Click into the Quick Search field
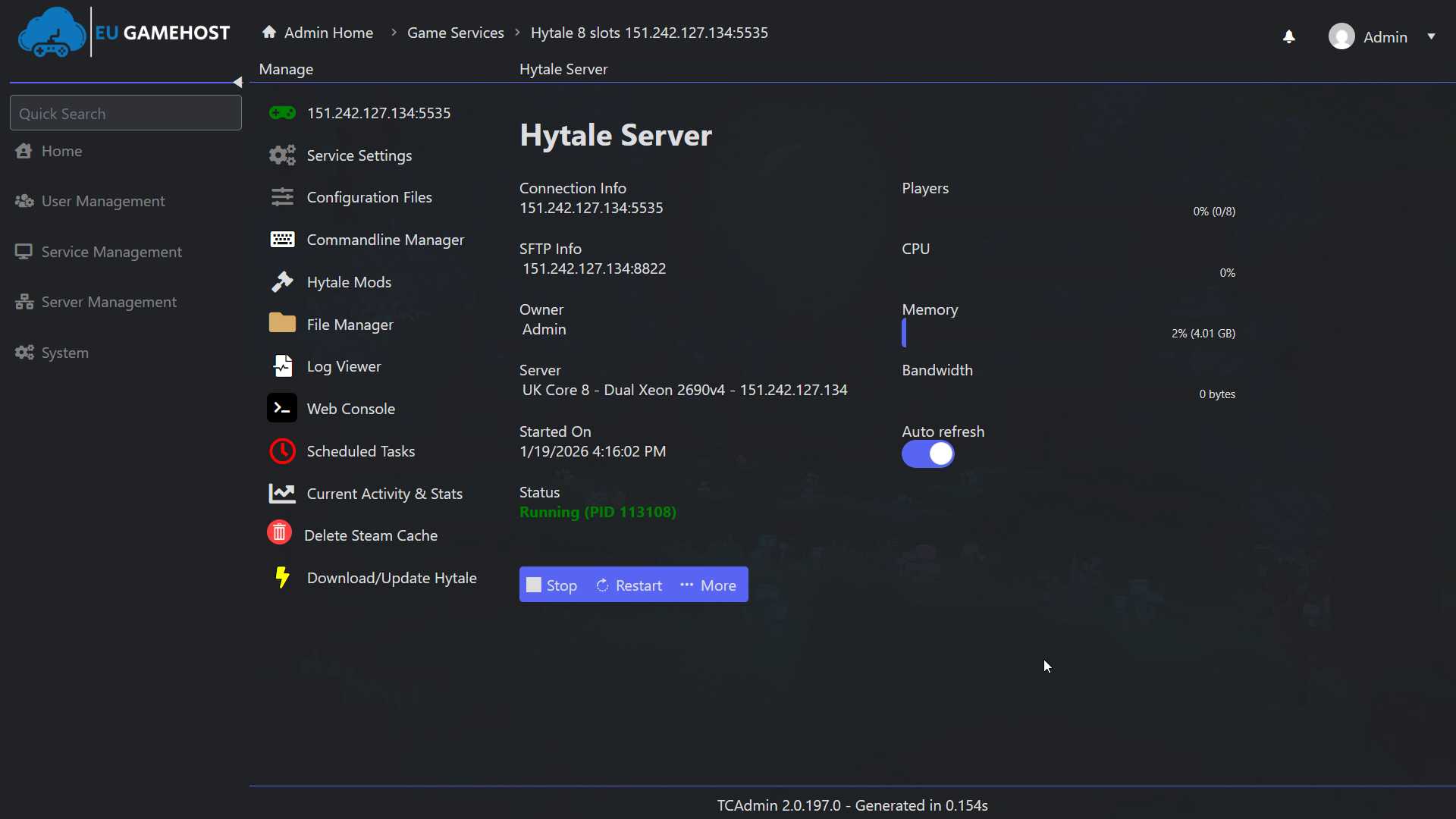1456x819 pixels. click(x=126, y=114)
